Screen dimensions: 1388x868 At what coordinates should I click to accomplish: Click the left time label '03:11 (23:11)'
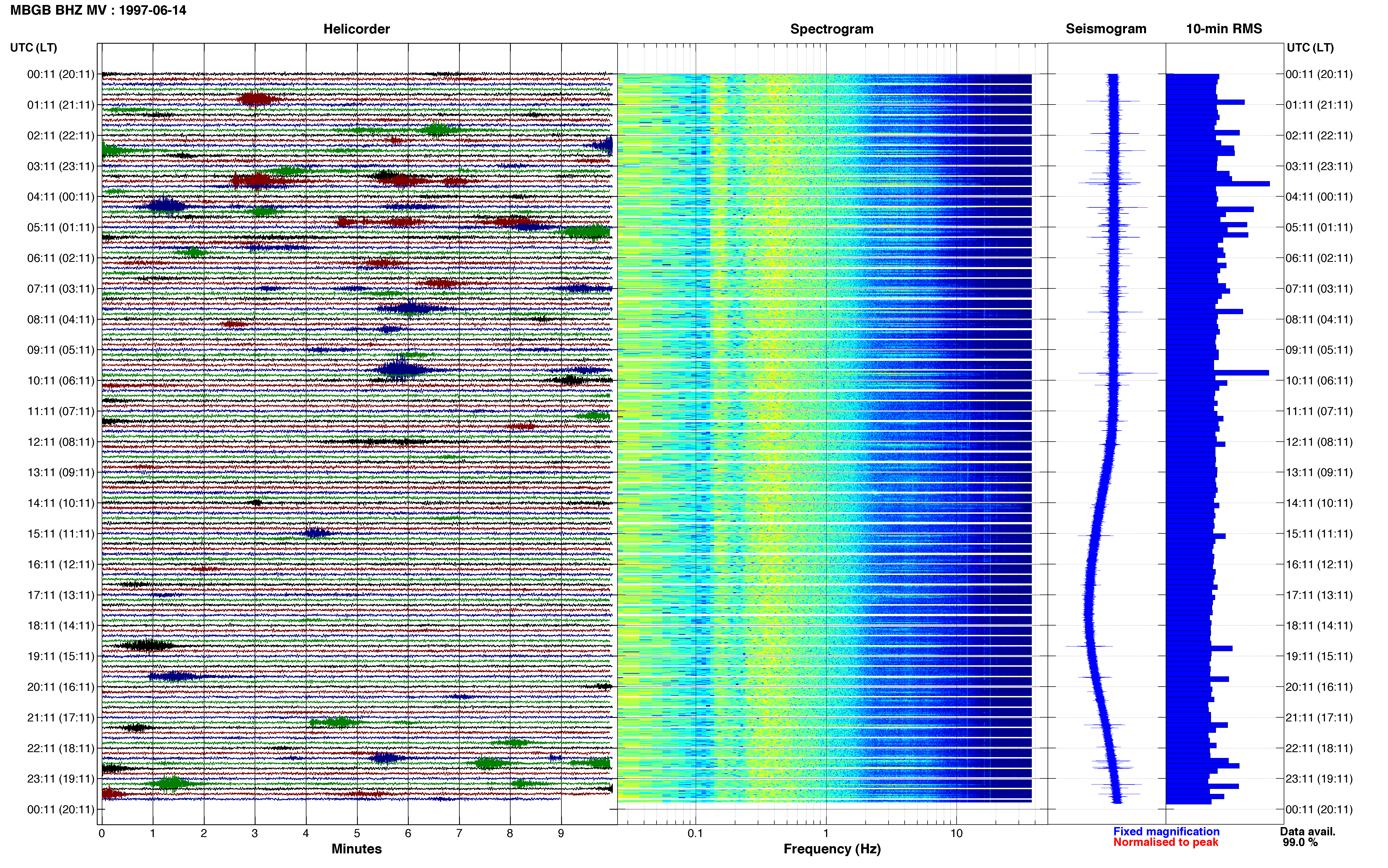coord(61,166)
